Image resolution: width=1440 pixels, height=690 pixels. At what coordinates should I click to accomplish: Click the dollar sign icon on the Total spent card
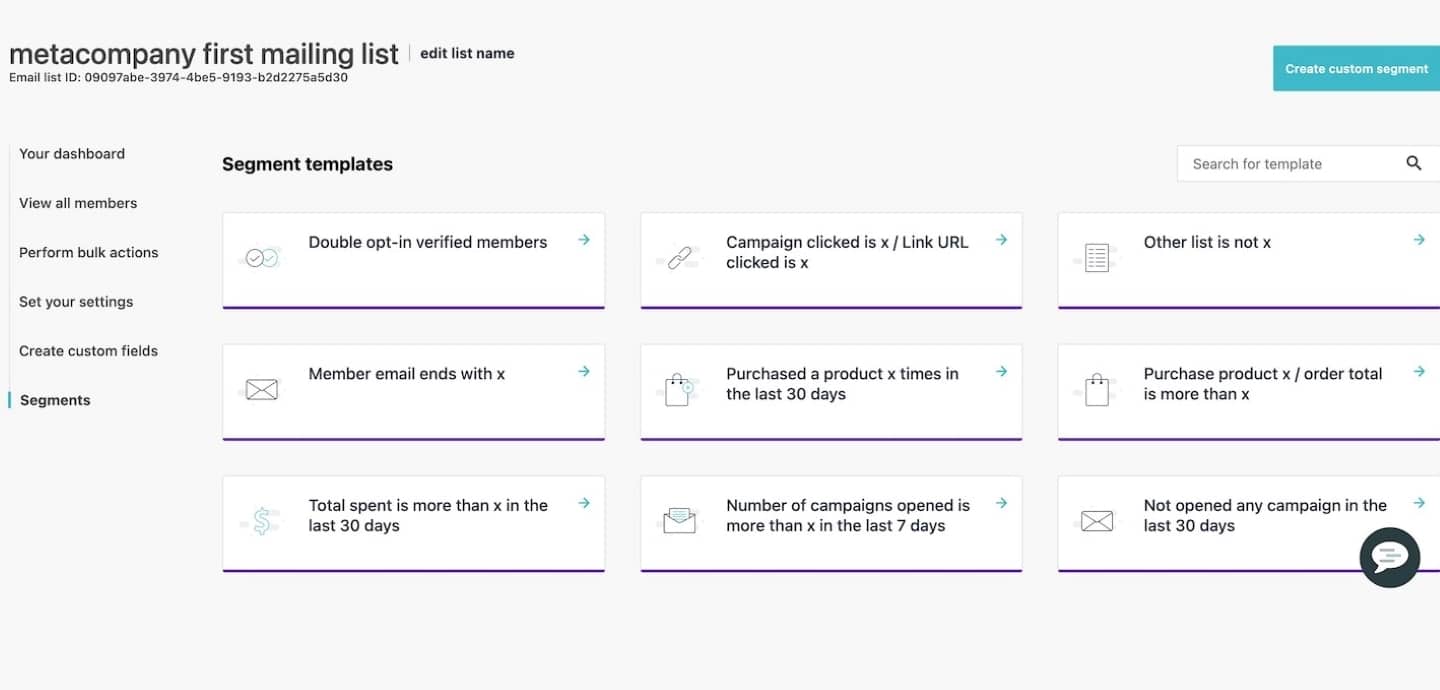point(262,521)
